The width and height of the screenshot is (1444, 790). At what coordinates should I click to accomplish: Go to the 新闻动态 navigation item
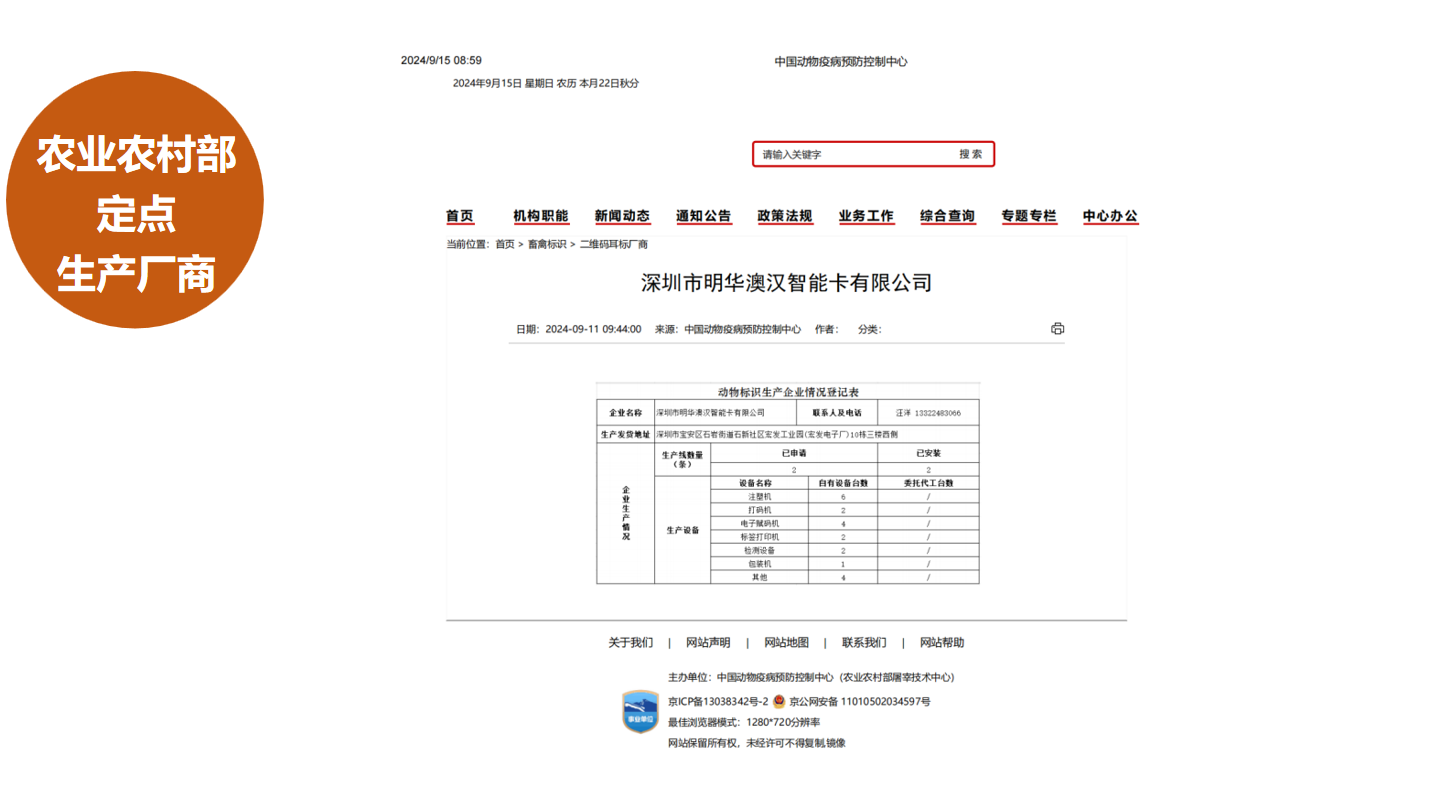click(622, 216)
